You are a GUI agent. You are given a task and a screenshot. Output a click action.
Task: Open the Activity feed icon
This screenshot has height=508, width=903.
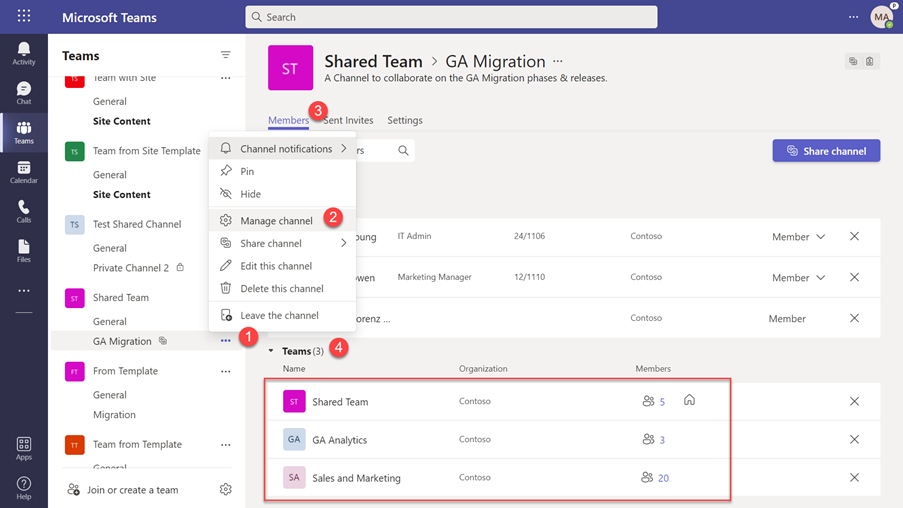(x=24, y=53)
